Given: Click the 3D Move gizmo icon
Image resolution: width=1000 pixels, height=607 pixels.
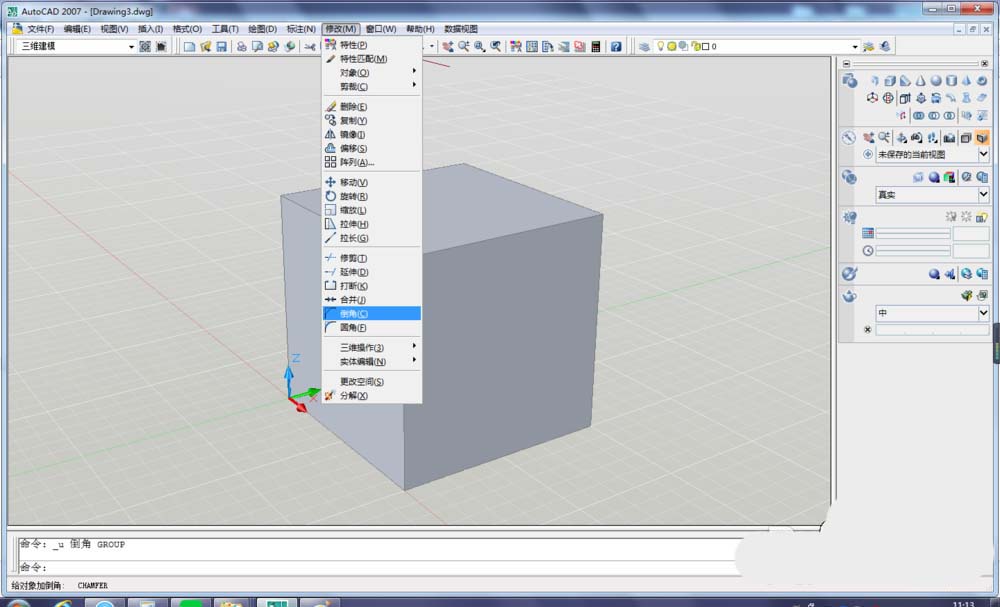Looking at the screenshot, I should click(872, 98).
